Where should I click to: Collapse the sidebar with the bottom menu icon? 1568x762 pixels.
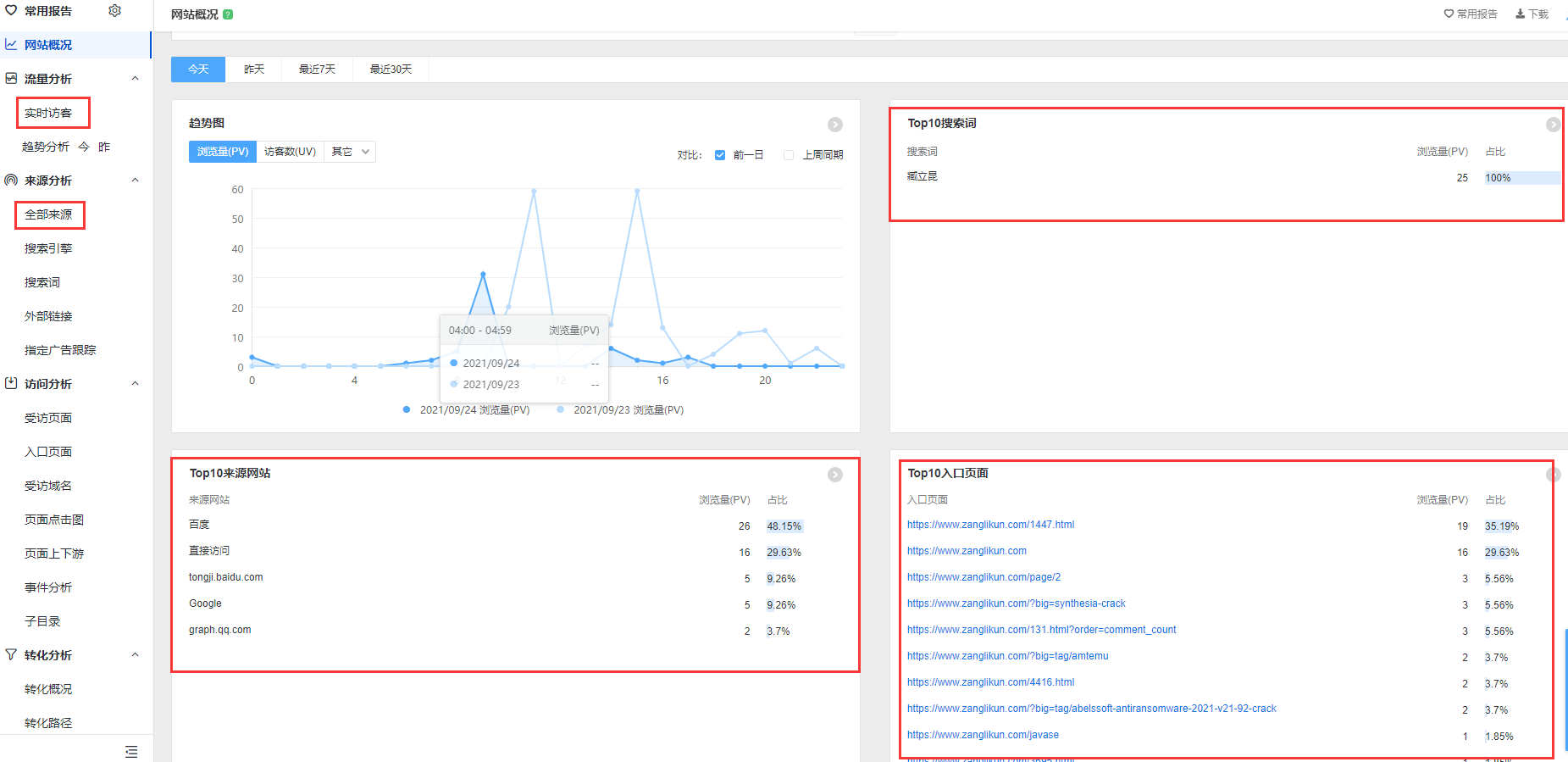(x=131, y=752)
